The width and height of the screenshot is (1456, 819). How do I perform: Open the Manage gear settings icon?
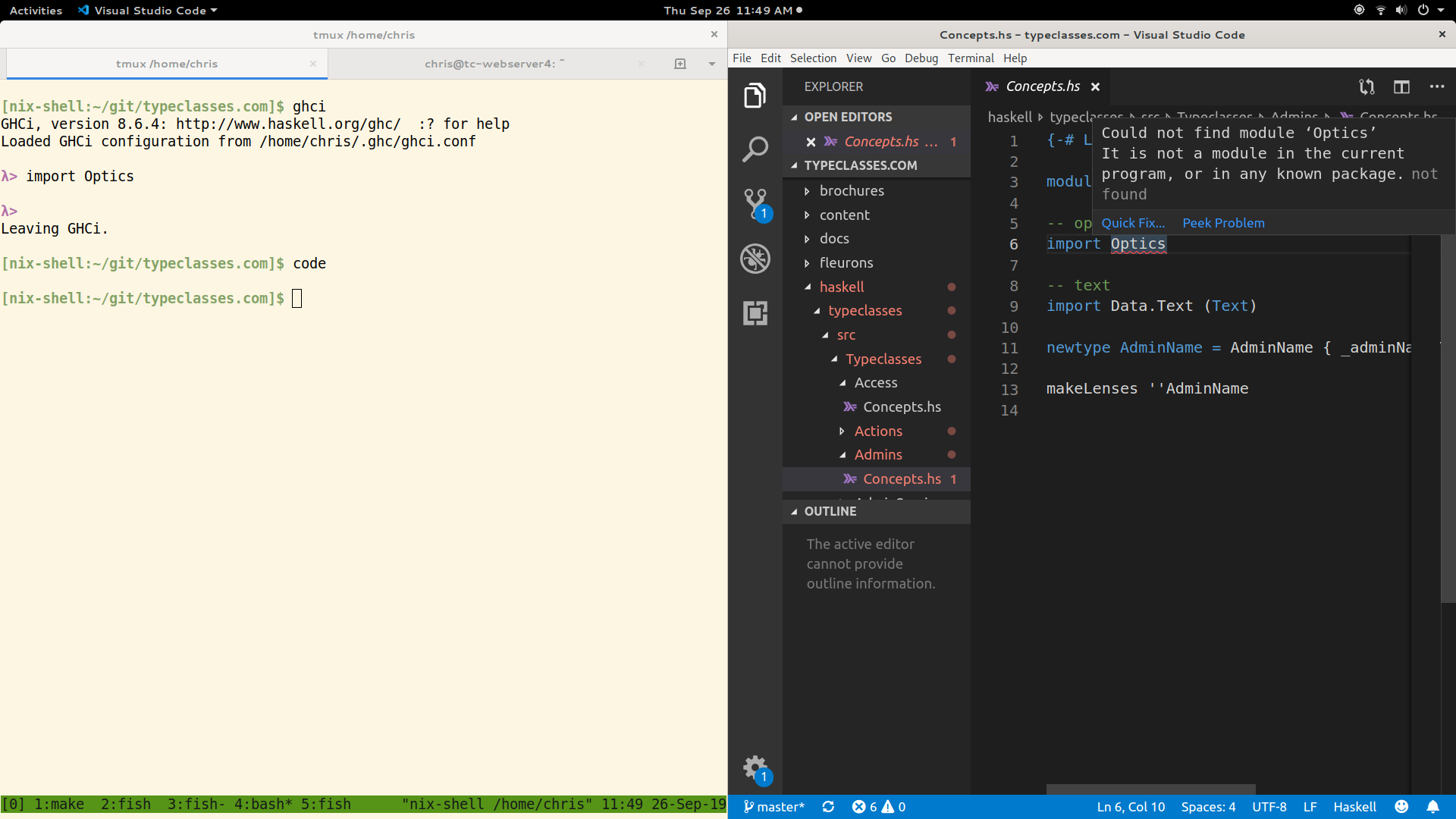[x=756, y=769]
